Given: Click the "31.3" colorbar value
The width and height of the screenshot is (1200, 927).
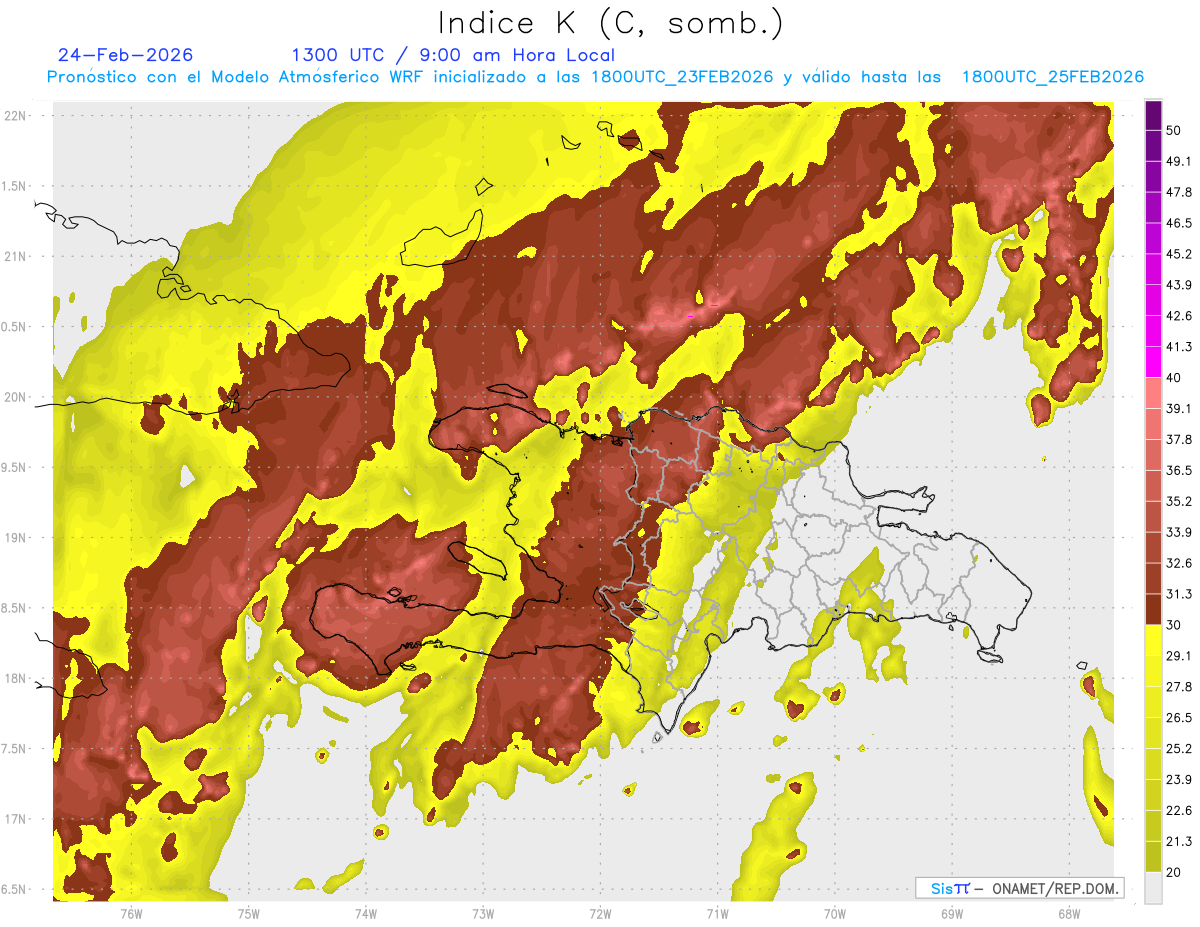Looking at the screenshot, I should pos(1179,594).
